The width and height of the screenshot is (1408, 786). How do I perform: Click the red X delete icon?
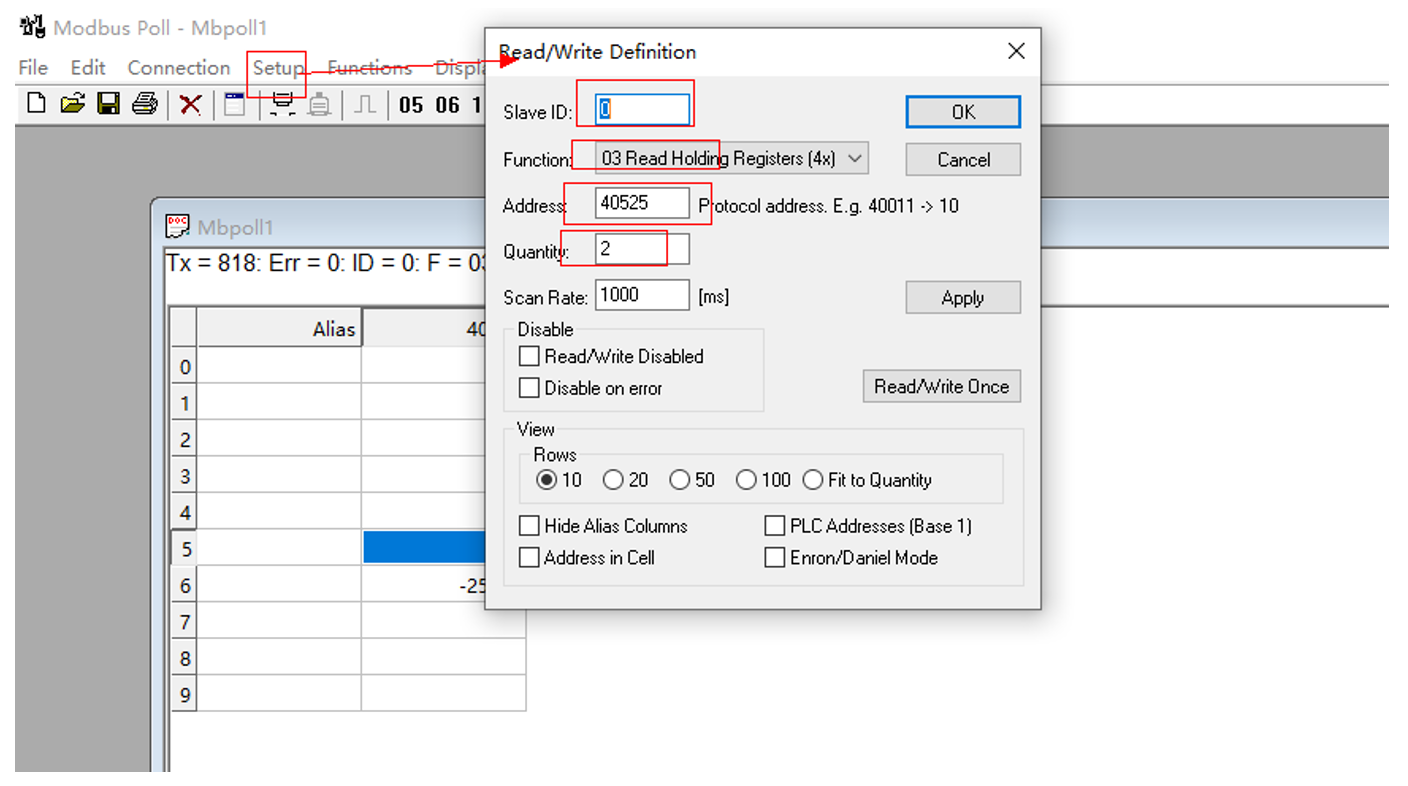[x=190, y=104]
